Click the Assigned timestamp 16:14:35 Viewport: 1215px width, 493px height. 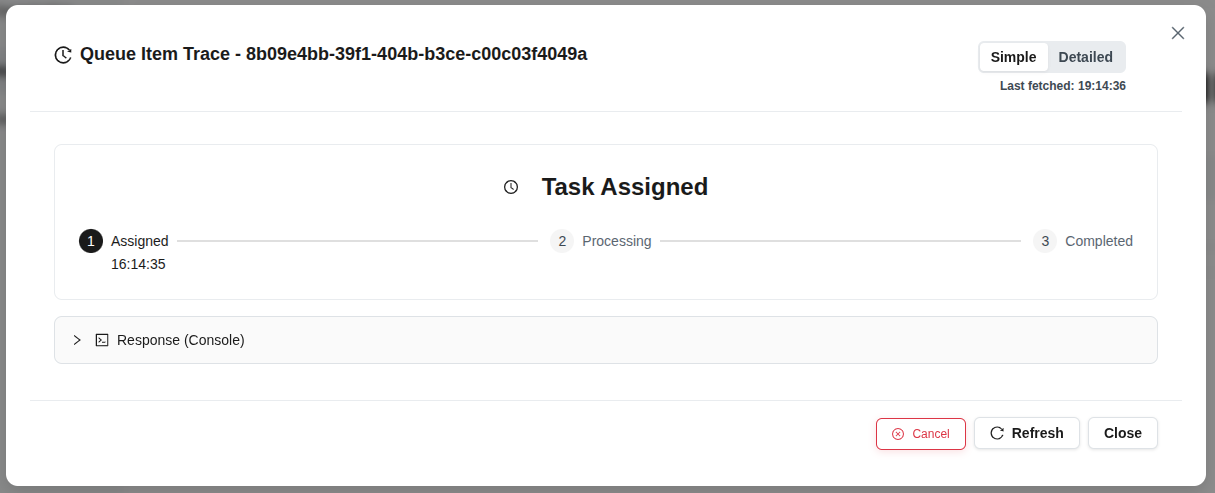138,265
